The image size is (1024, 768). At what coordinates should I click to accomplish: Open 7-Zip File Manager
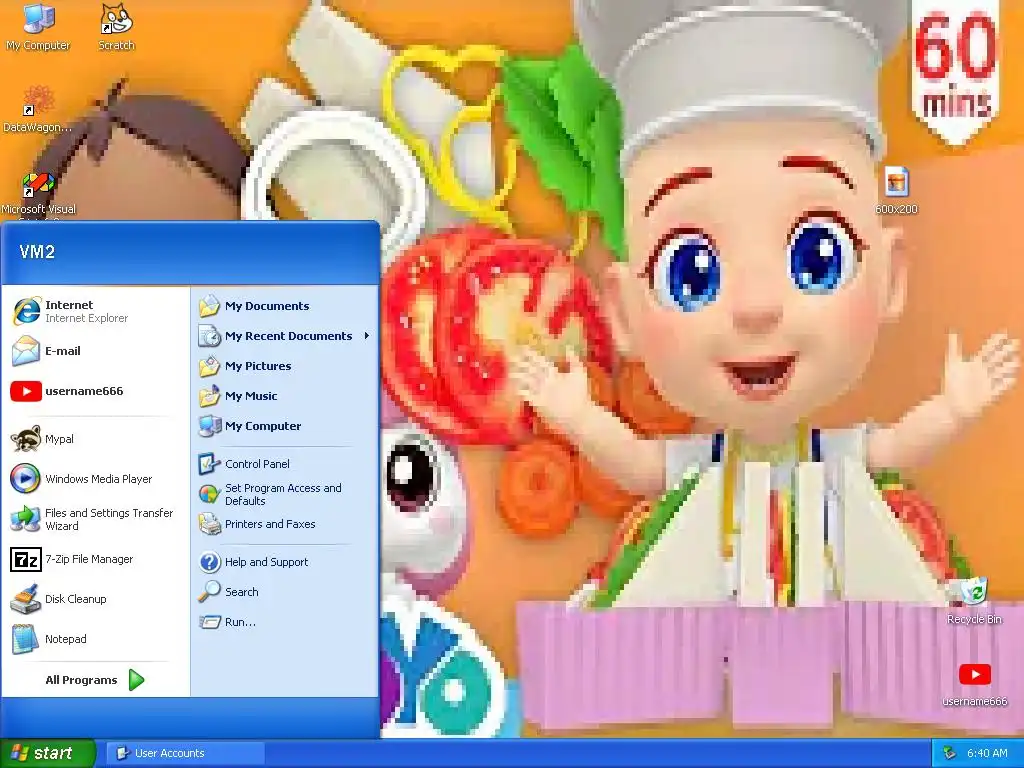pos(96,559)
